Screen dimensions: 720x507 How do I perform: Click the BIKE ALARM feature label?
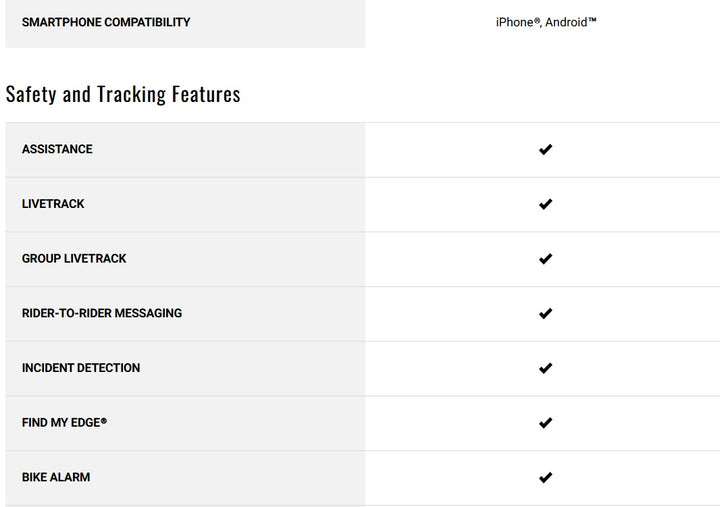pos(56,477)
